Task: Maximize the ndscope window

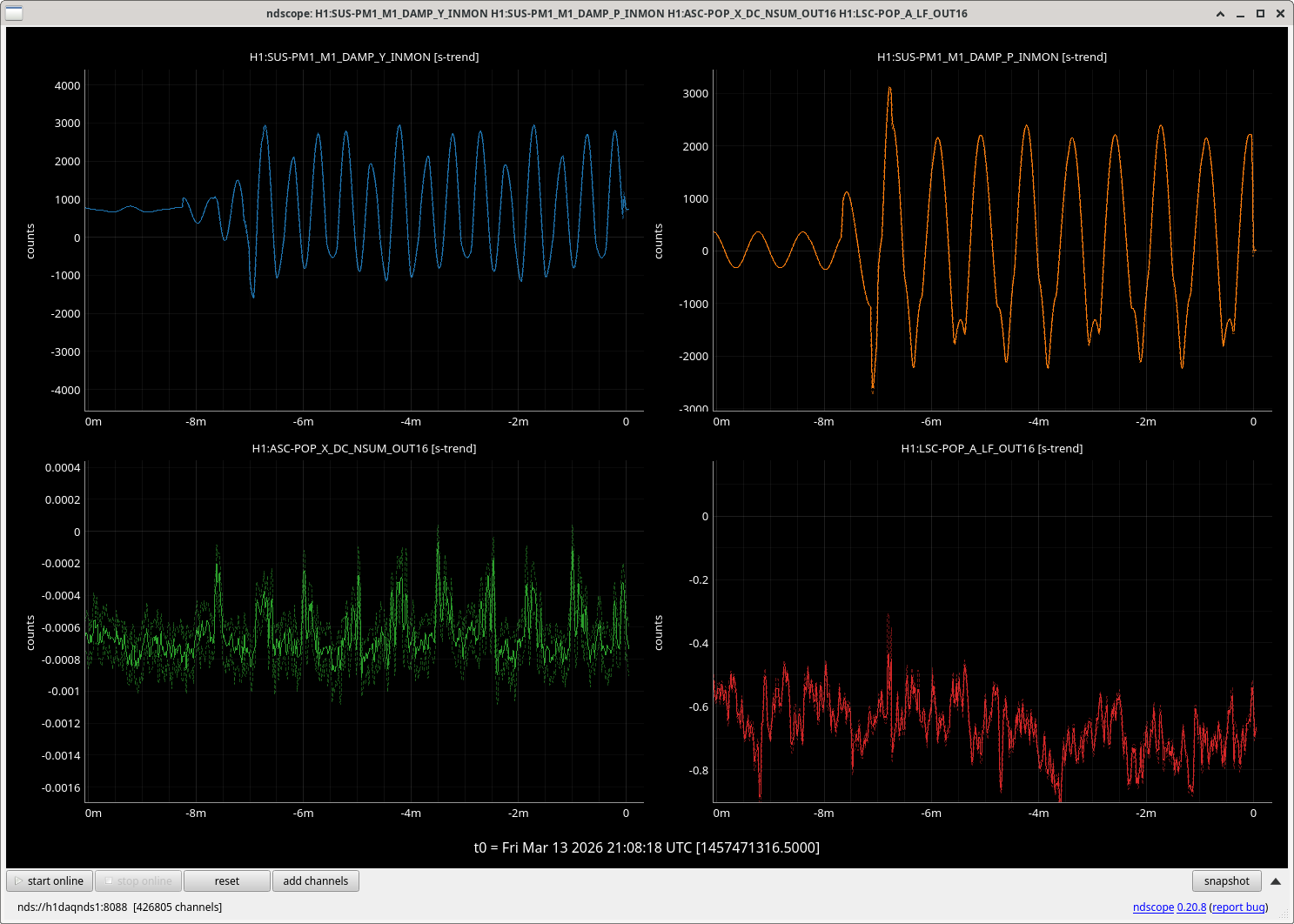Action: coord(1260,13)
